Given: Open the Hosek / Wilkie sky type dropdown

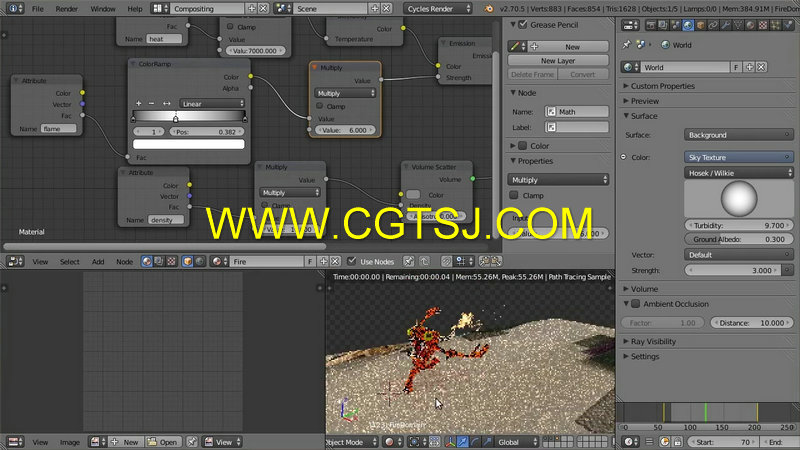Looking at the screenshot, I should coord(738,173).
